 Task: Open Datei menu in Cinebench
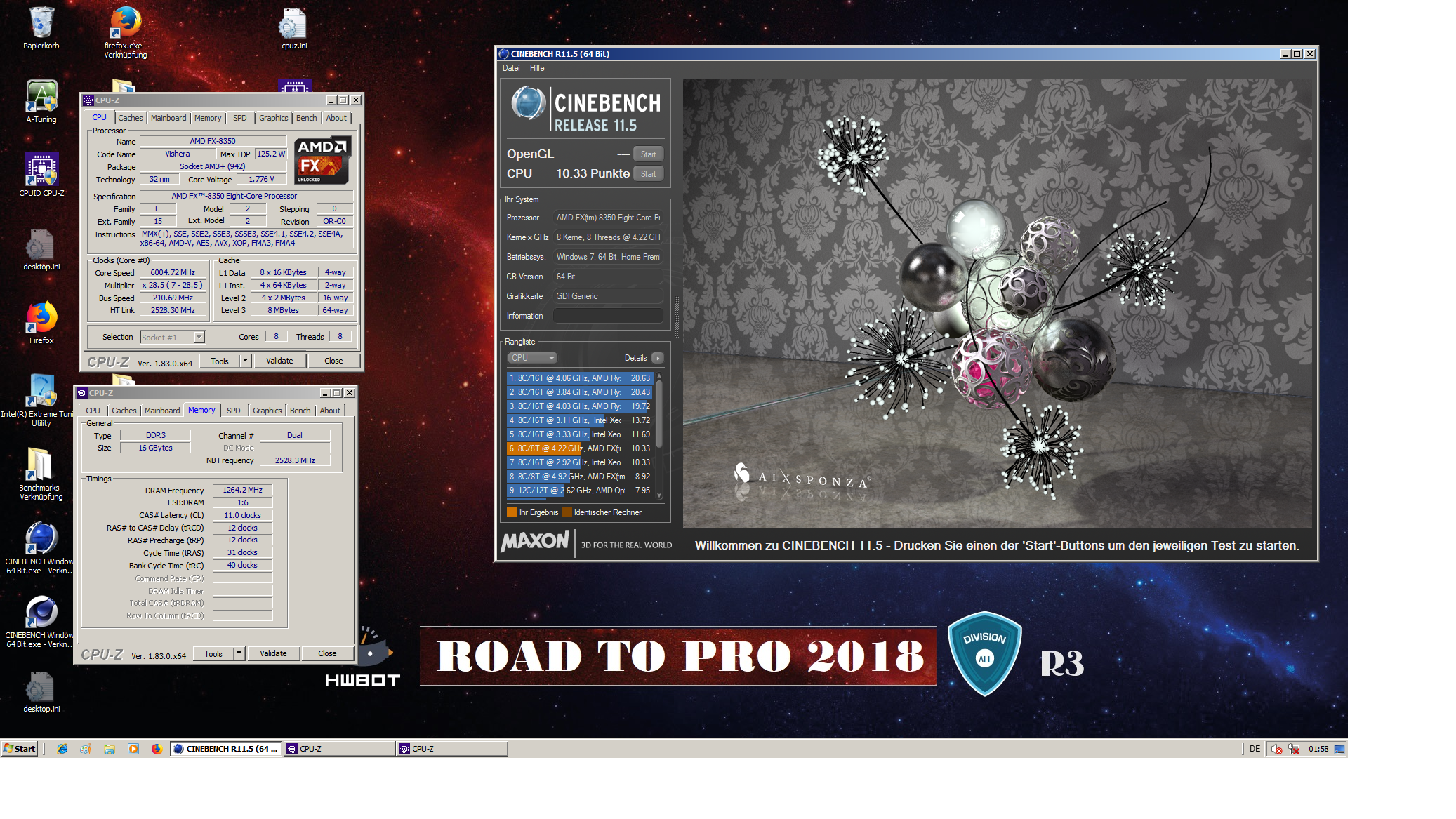tap(511, 68)
